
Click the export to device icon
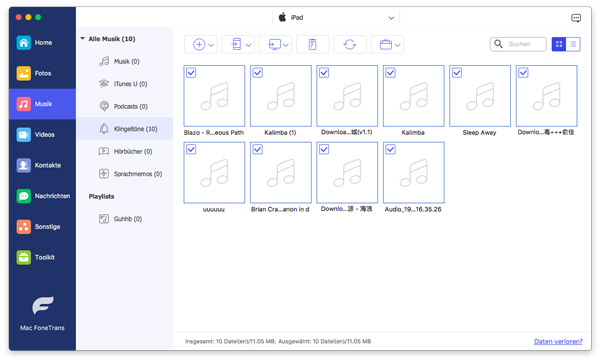(236, 44)
